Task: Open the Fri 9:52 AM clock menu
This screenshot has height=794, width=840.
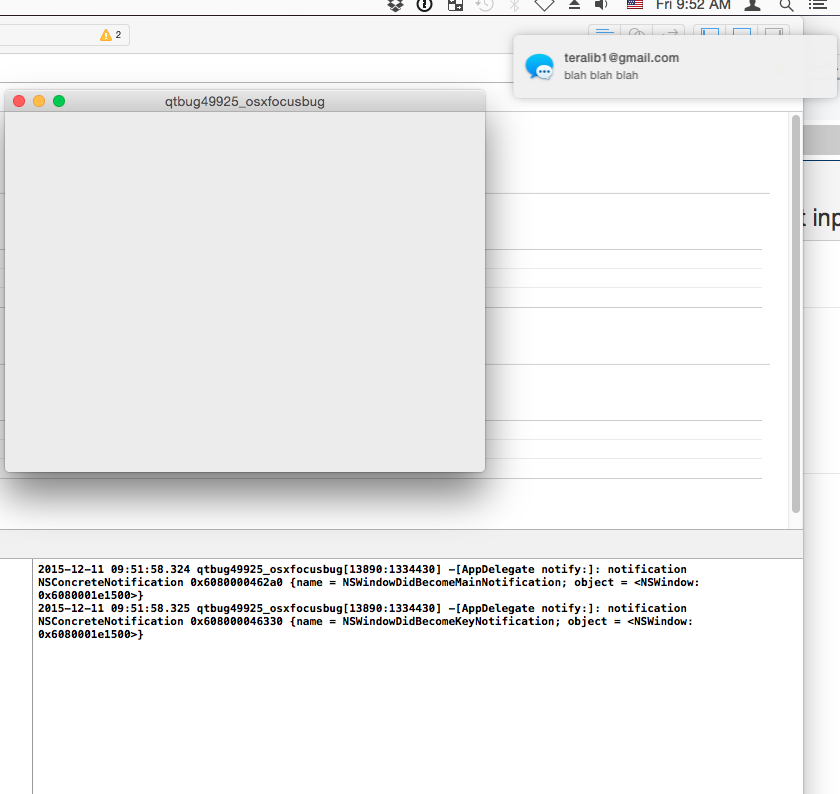Action: tap(693, 5)
